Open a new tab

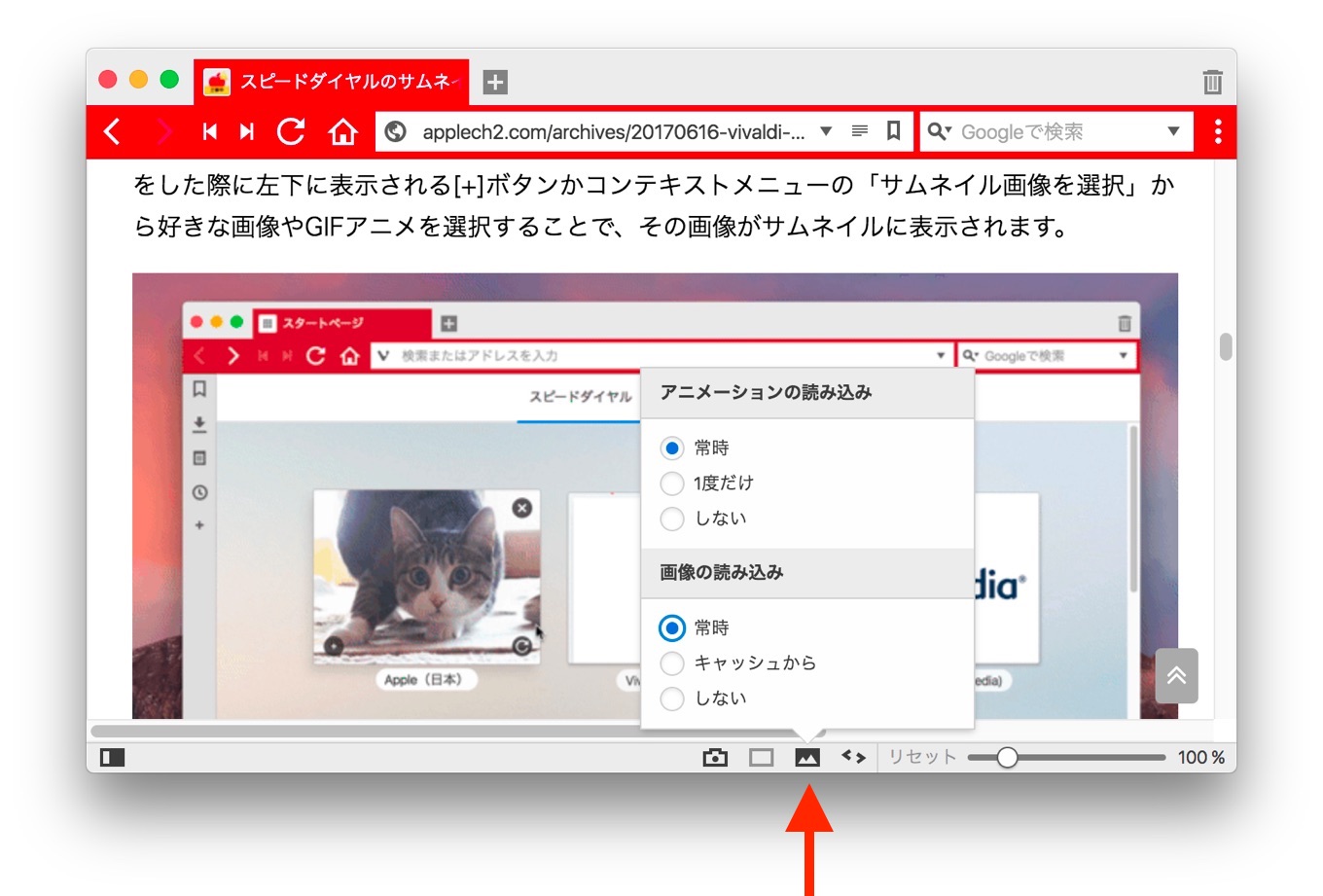(494, 83)
